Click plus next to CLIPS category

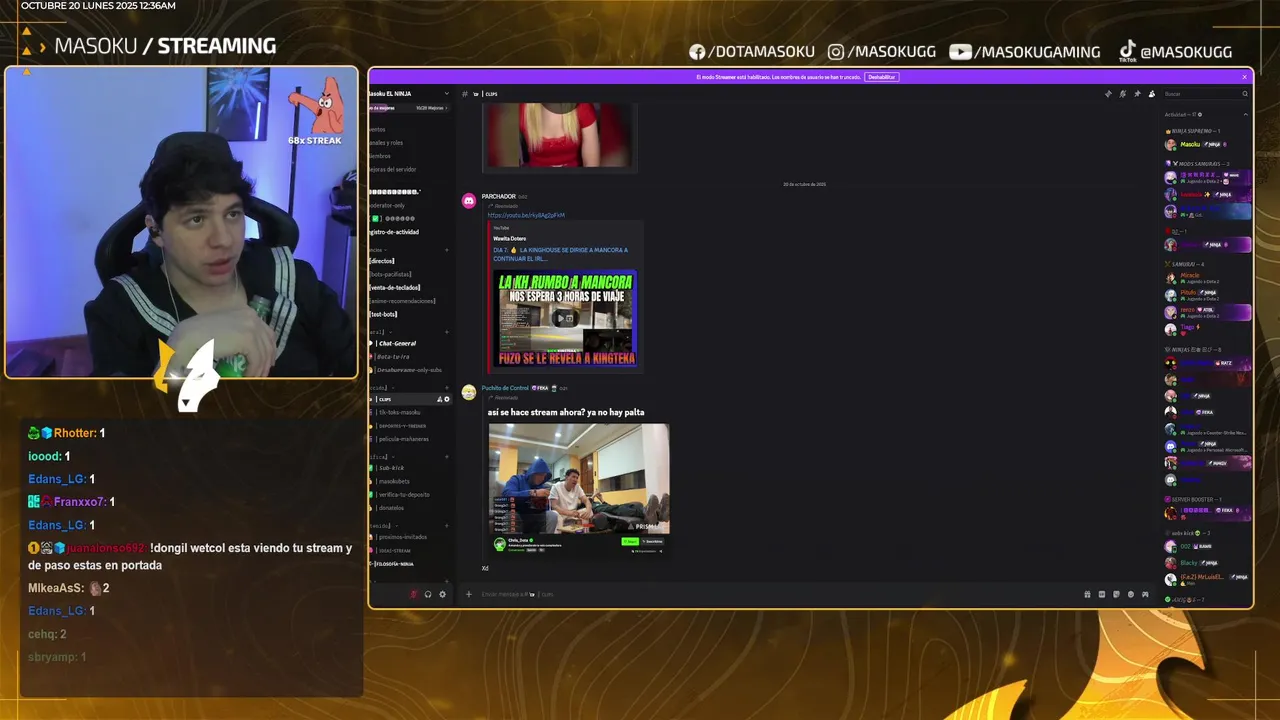coord(446,388)
